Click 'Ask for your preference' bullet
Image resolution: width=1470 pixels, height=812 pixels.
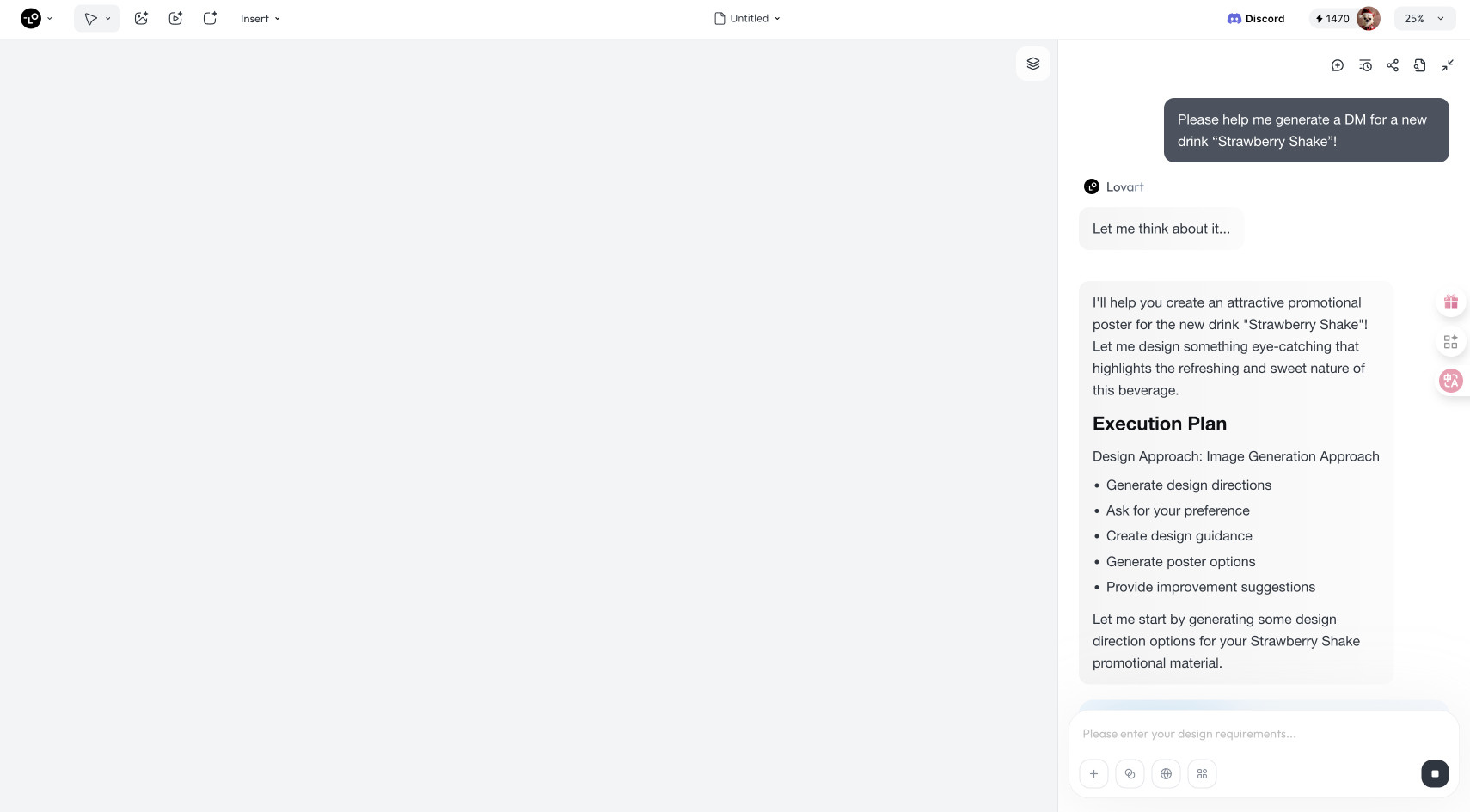[1178, 510]
